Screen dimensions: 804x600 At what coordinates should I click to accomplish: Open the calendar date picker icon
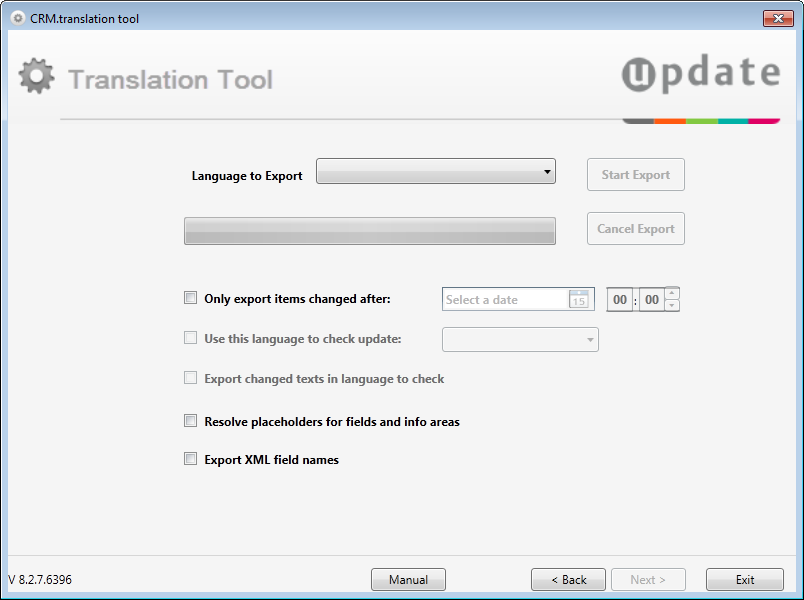578,299
